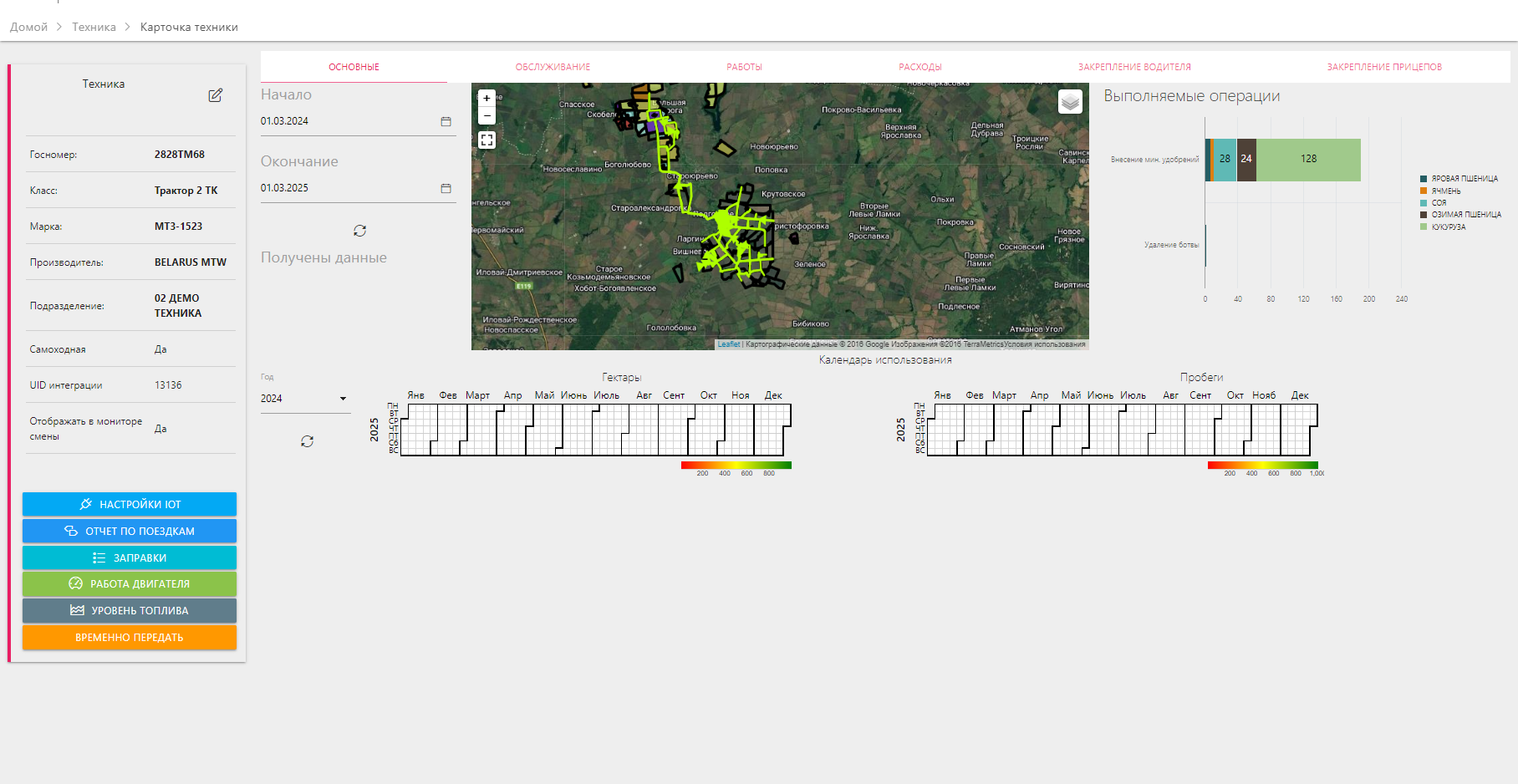
Task: Open НАСТРОЙКИ IOT settings
Action: pos(130,504)
